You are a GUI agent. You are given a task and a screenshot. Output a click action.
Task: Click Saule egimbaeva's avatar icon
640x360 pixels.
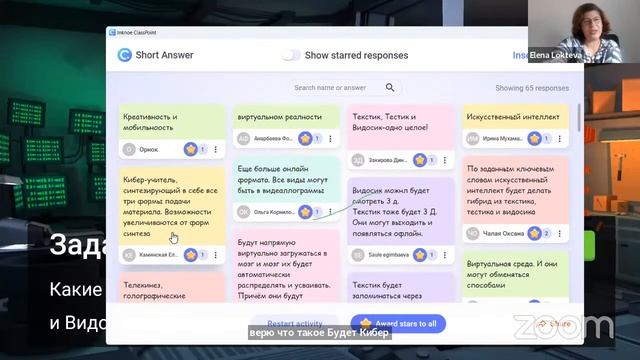pos(358,255)
